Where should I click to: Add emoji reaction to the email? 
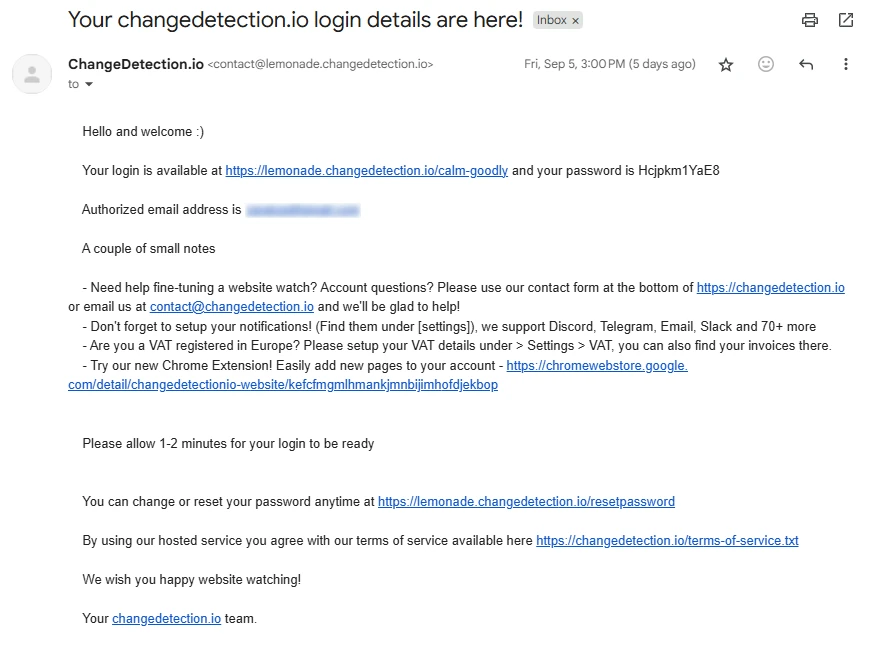766,64
